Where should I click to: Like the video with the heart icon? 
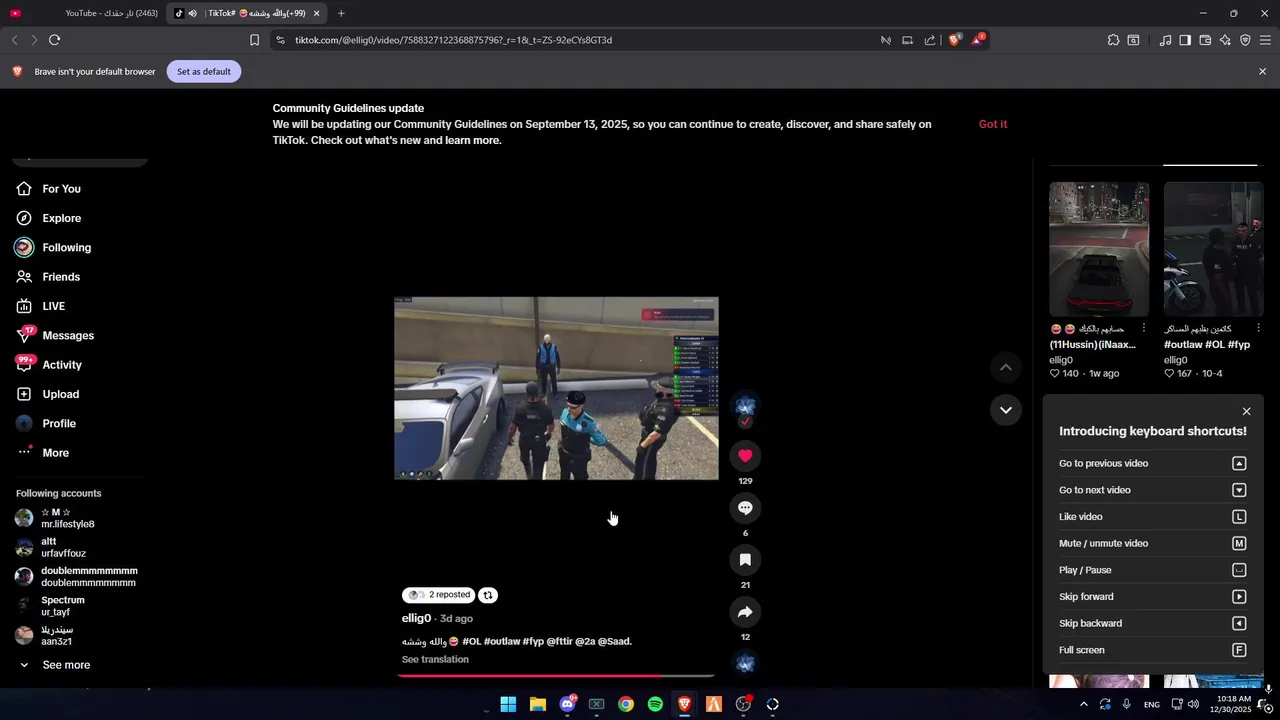[745, 456]
